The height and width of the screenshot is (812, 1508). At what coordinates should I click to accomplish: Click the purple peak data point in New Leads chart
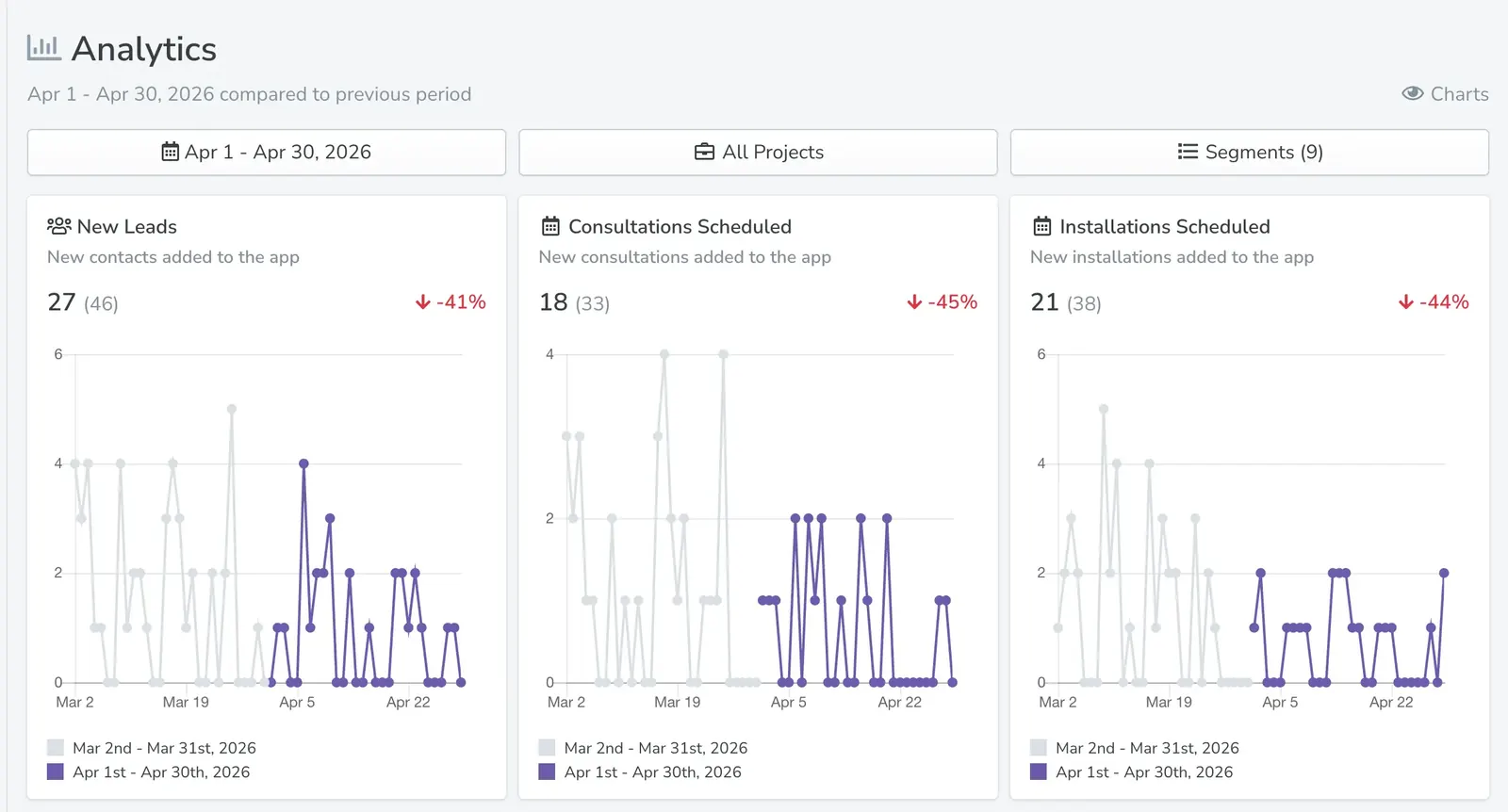(303, 463)
